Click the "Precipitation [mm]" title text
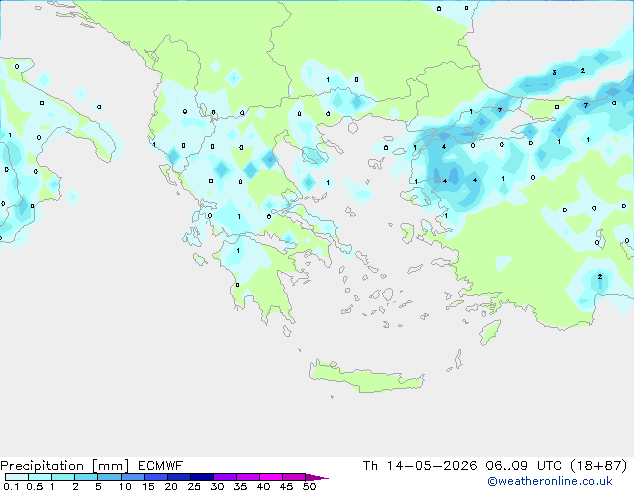634x490 pixels. click(65, 466)
